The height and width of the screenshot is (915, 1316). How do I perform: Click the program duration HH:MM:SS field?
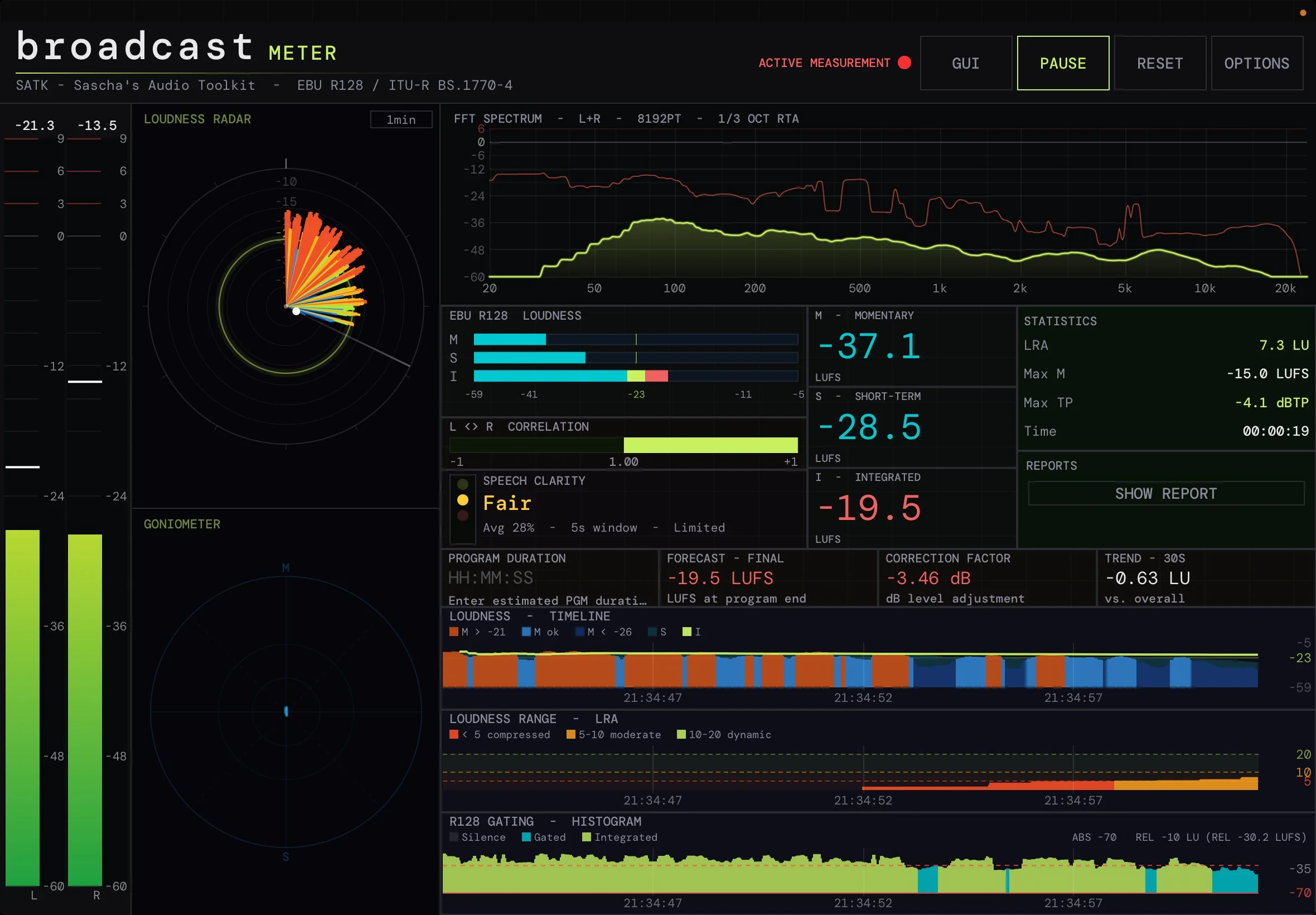pyautogui.click(x=490, y=578)
